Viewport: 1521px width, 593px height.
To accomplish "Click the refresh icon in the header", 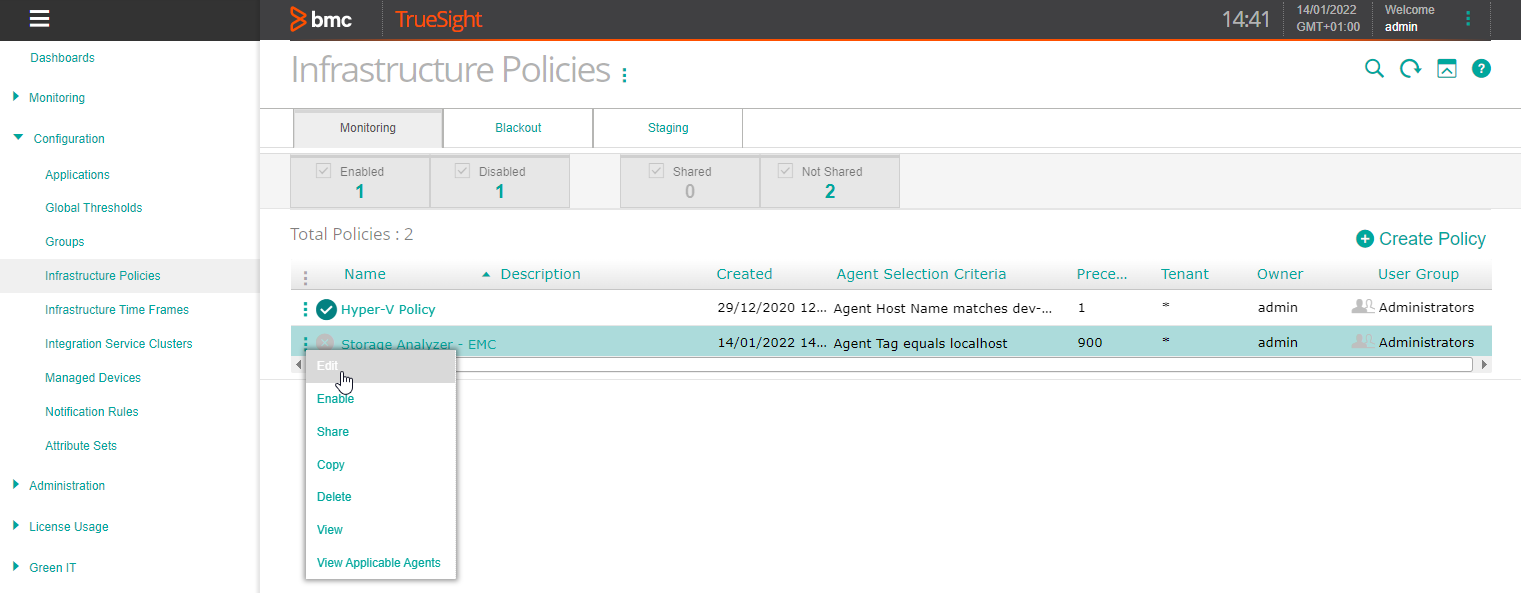I will (x=1410, y=68).
